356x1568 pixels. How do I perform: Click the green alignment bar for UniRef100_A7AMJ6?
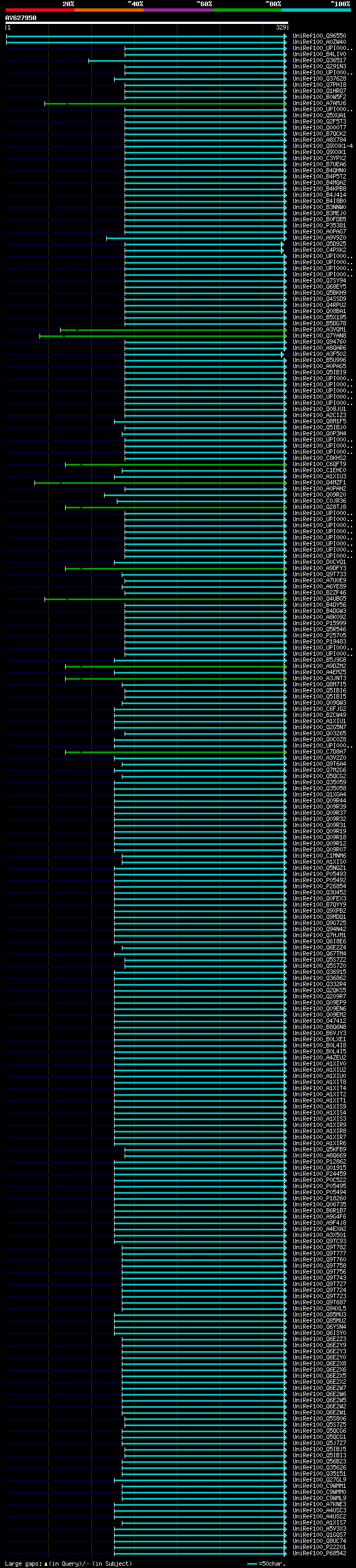[165, 103]
